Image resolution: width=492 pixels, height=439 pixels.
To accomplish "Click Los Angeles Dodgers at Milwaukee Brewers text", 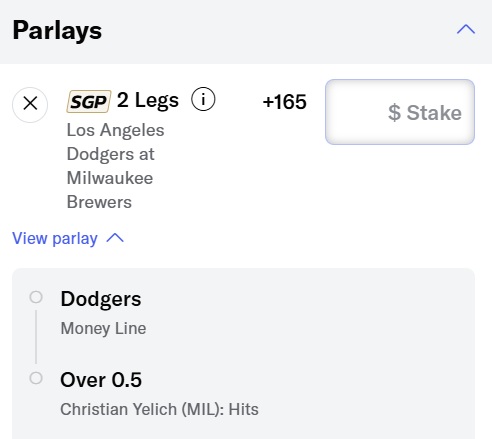I will (115, 166).
